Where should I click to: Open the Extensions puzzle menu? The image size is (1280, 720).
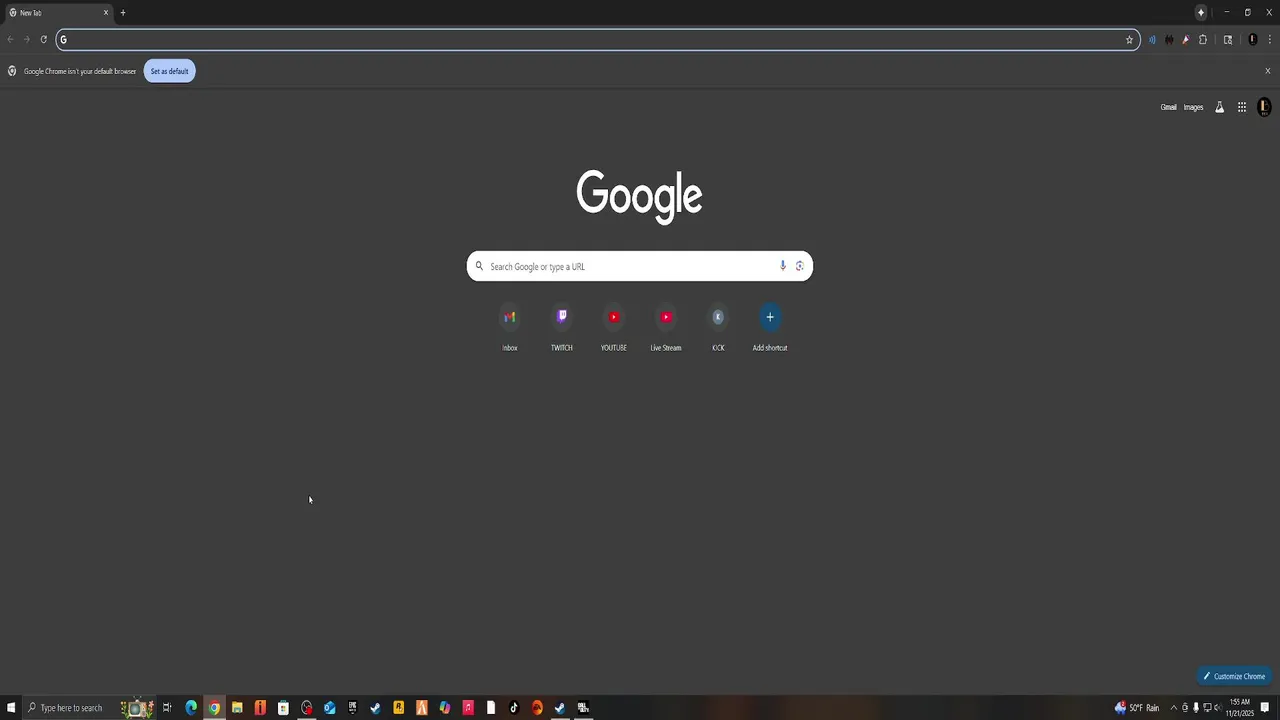click(x=1203, y=40)
